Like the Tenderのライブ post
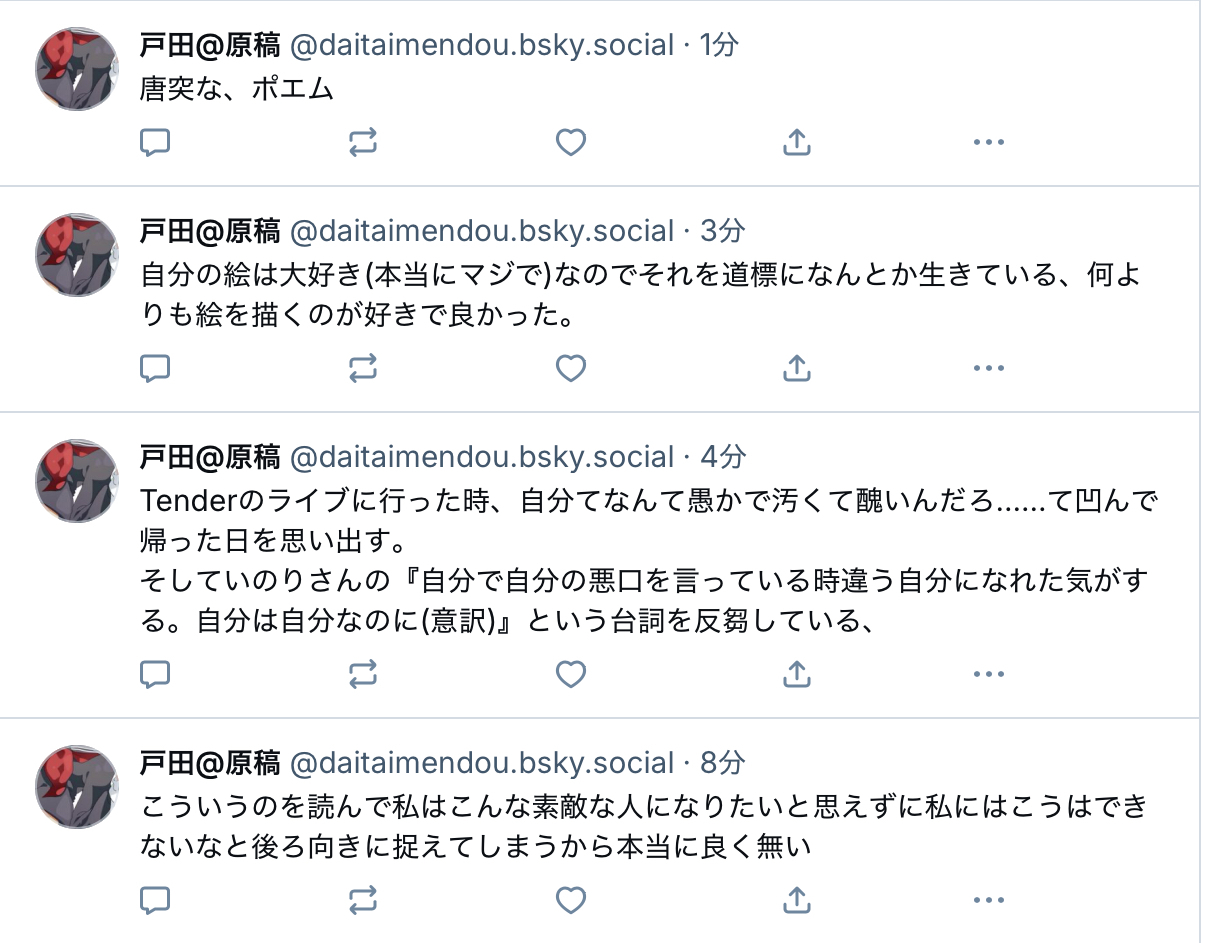This screenshot has width=1208, height=943. [x=570, y=675]
